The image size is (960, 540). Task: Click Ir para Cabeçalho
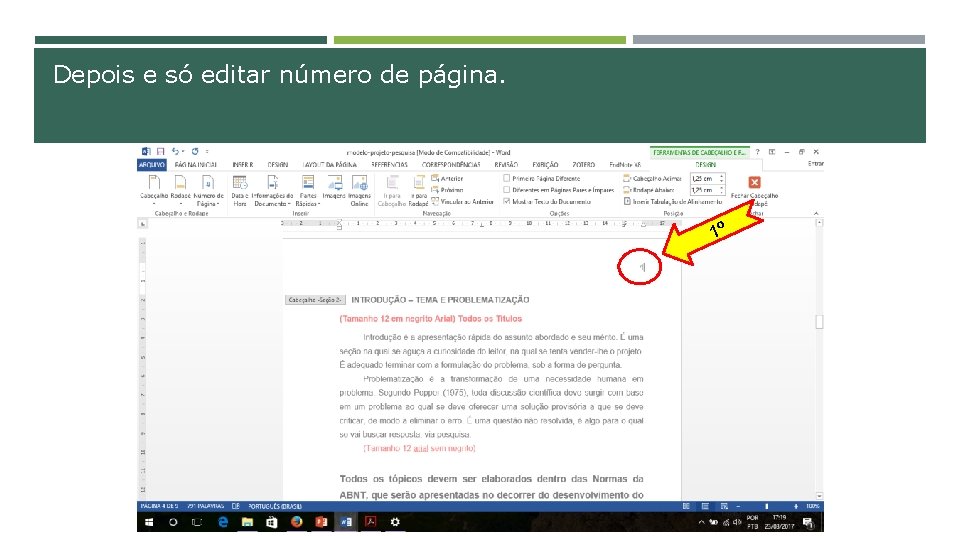392,190
